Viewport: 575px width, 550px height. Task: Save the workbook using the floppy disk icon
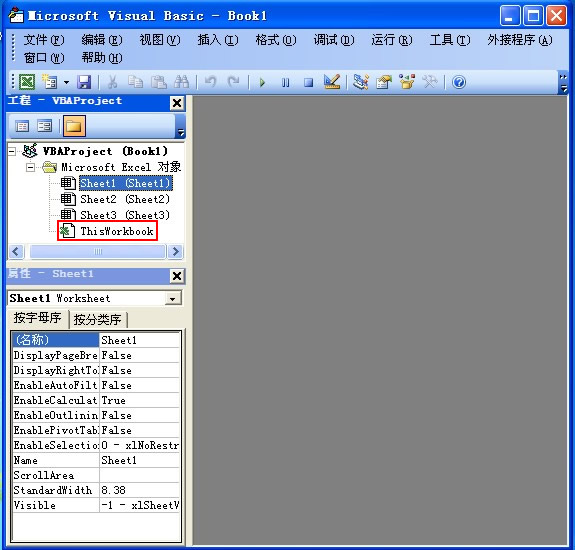point(84,82)
